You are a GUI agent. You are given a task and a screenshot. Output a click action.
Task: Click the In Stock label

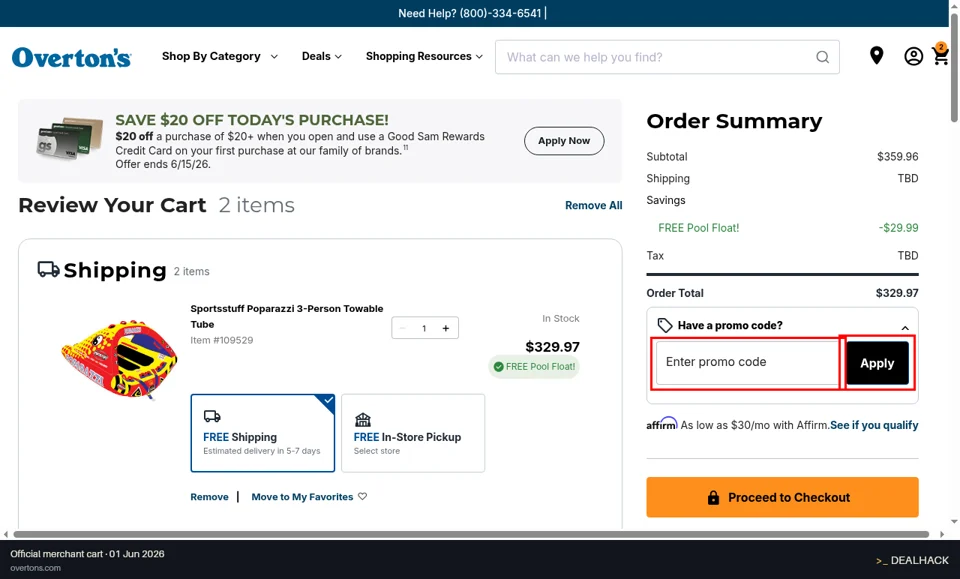point(561,318)
